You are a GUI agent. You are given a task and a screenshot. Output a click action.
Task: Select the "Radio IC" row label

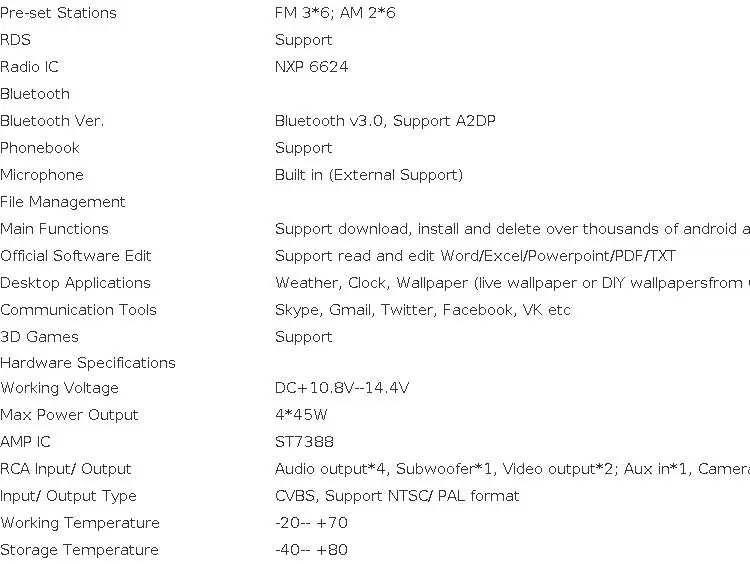30,67
